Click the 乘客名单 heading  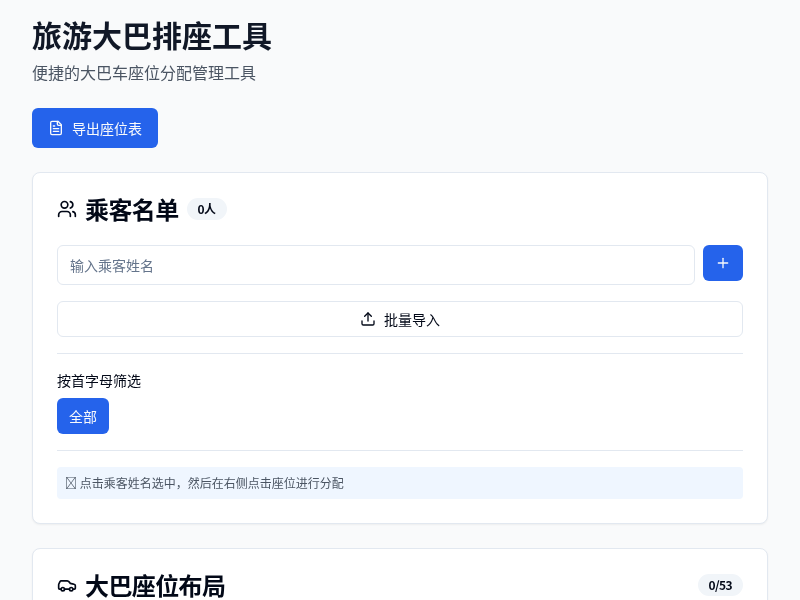coord(132,210)
